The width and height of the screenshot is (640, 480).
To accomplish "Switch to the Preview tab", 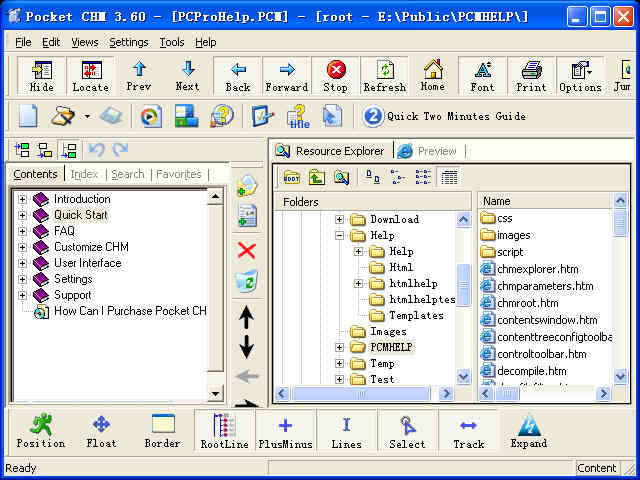I will point(427,151).
